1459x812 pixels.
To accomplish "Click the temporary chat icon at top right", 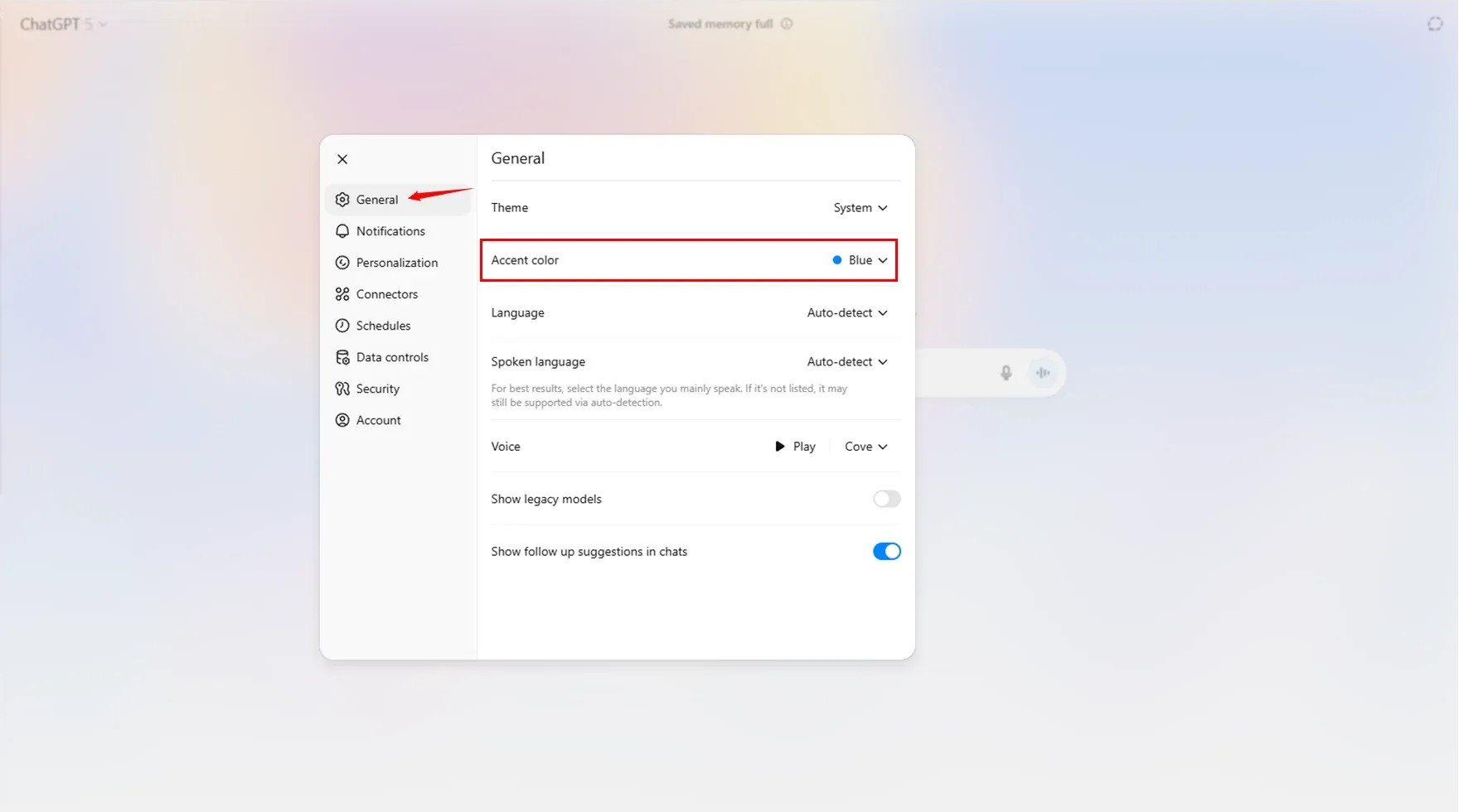I will [x=1435, y=24].
